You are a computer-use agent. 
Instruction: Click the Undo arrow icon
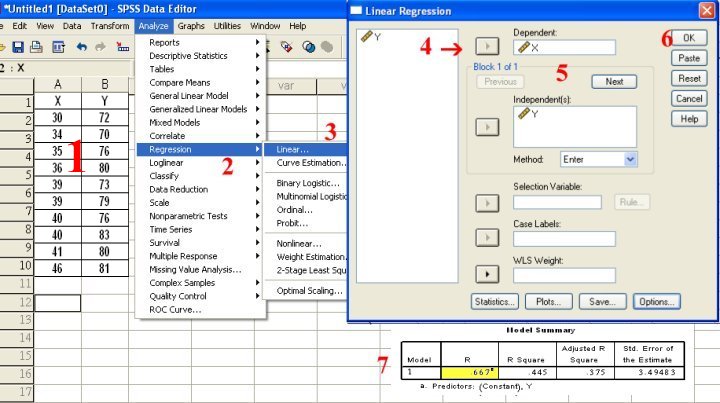82,47
